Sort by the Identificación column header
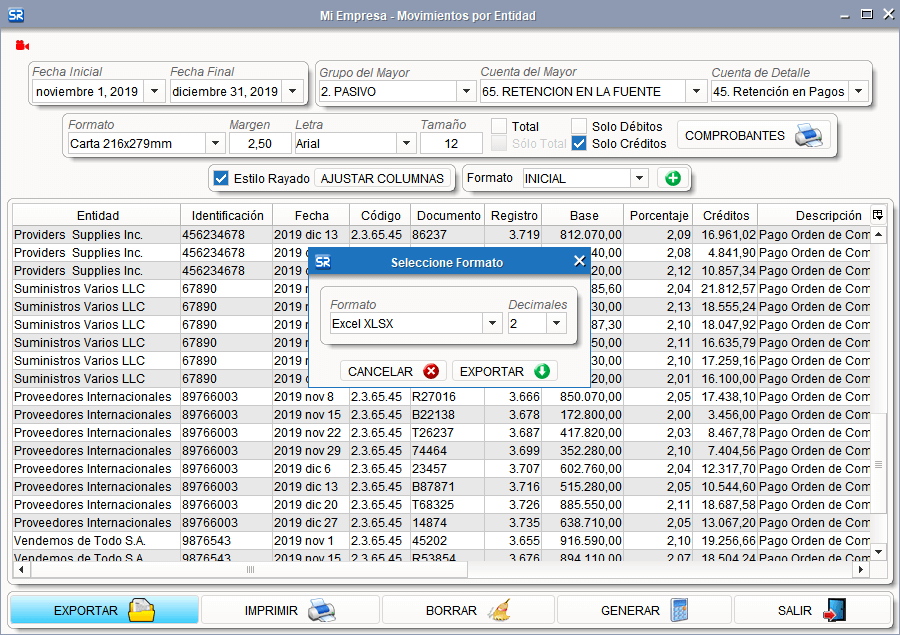900x635 pixels. (x=227, y=215)
